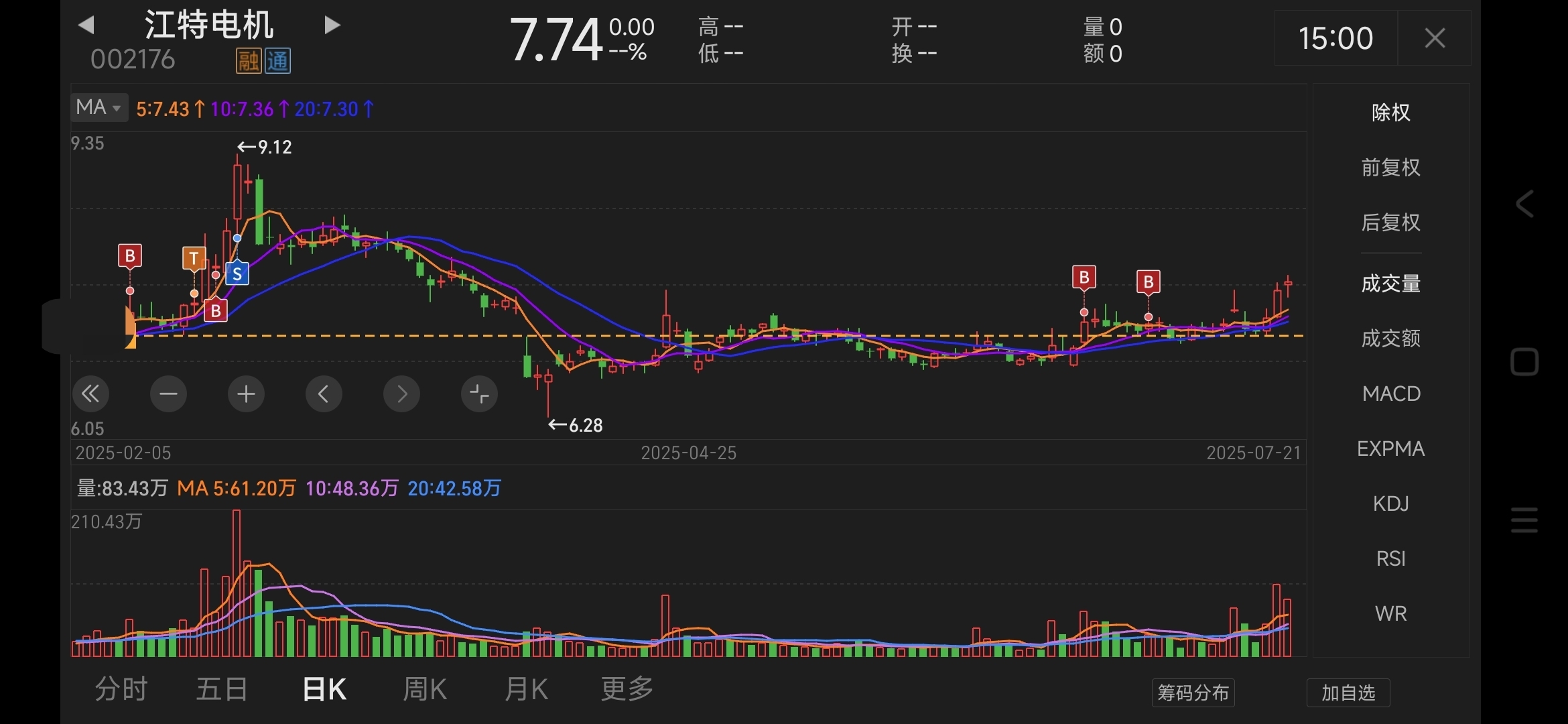This screenshot has width=1568, height=724.
Task: Tap the orange T trade marker
Action: (x=194, y=259)
